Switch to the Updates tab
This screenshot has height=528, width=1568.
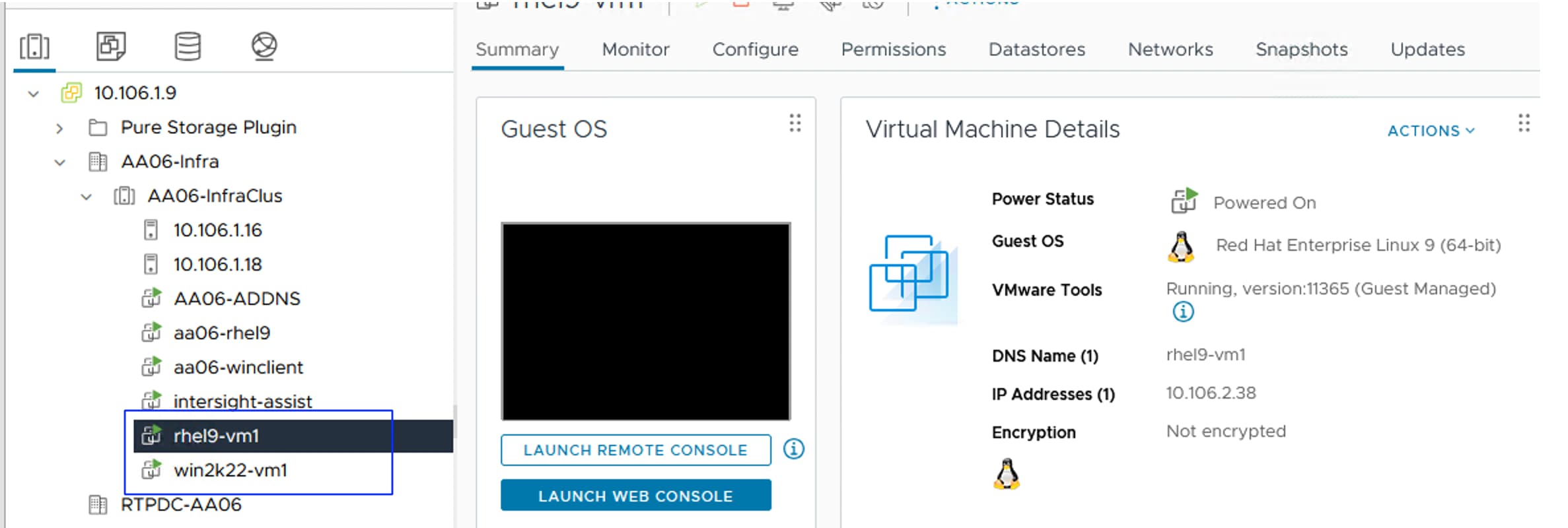point(1427,49)
